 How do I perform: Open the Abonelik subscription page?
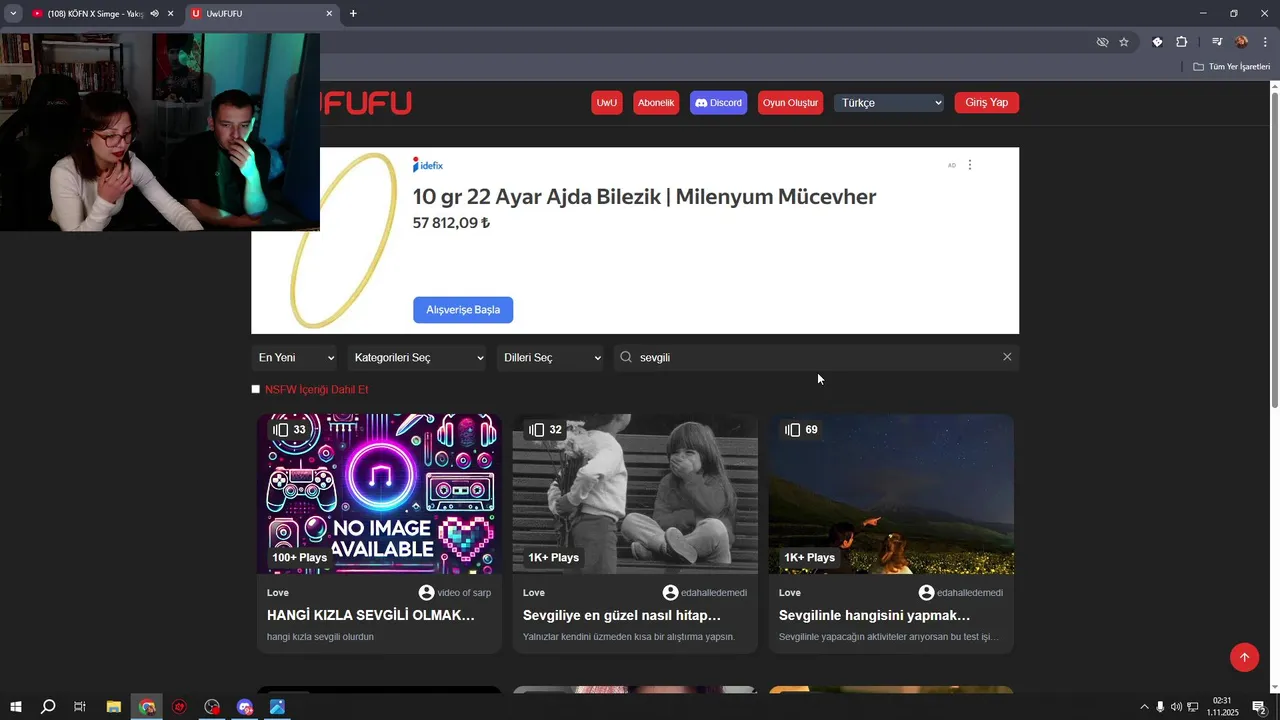pyautogui.click(x=656, y=103)
